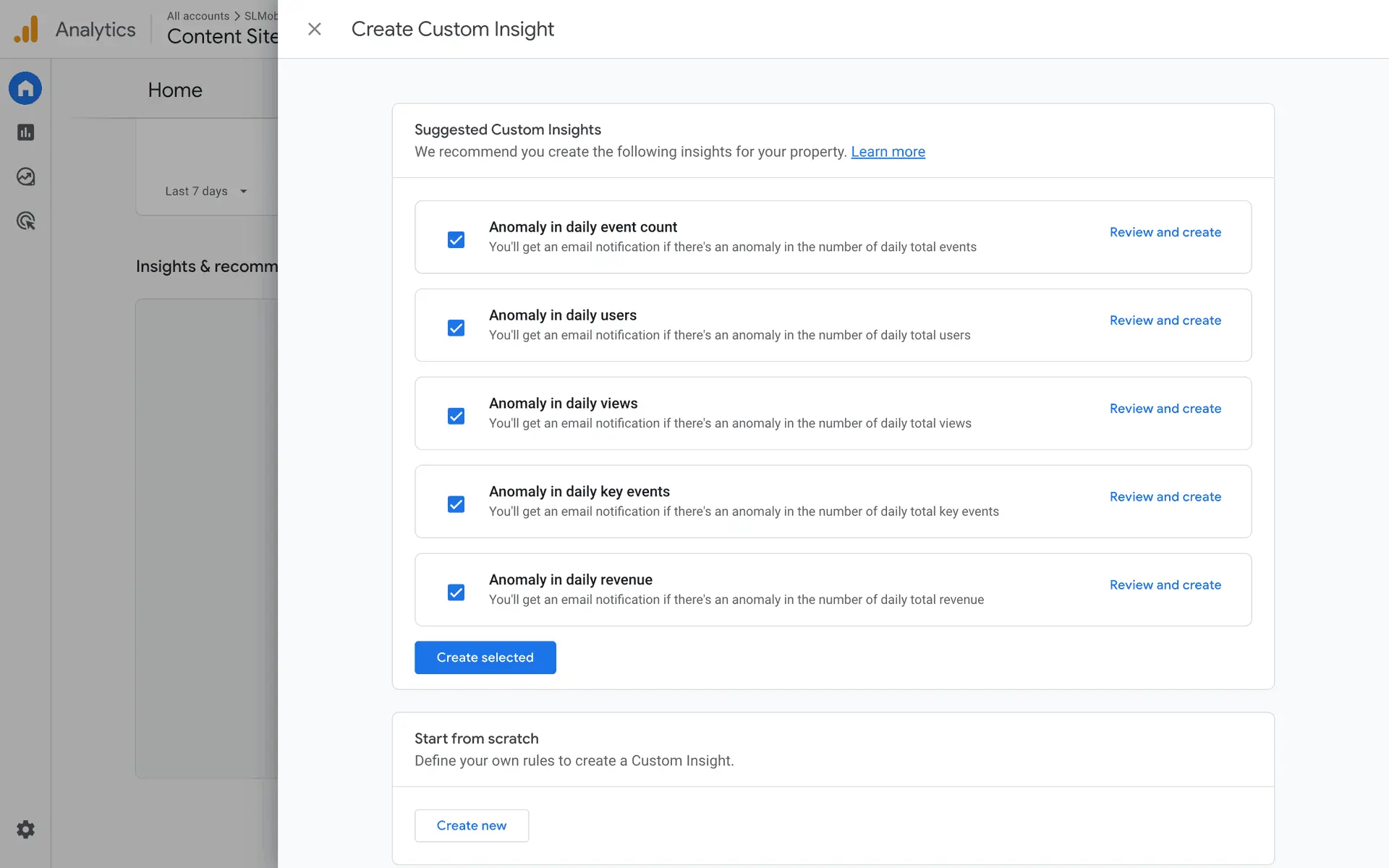Uncheck Anomaly in daily event count
1389x868 pixels.
[x=456, y=239]
